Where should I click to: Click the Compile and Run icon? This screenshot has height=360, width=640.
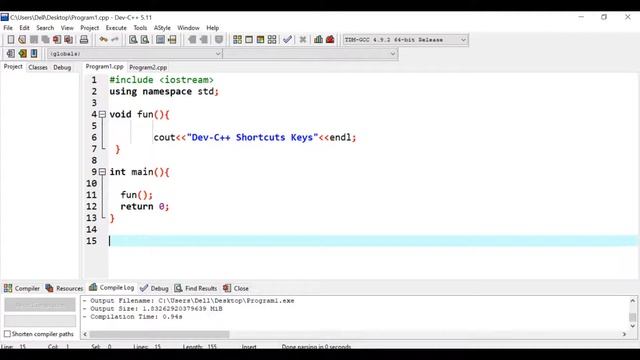(260, 40)
